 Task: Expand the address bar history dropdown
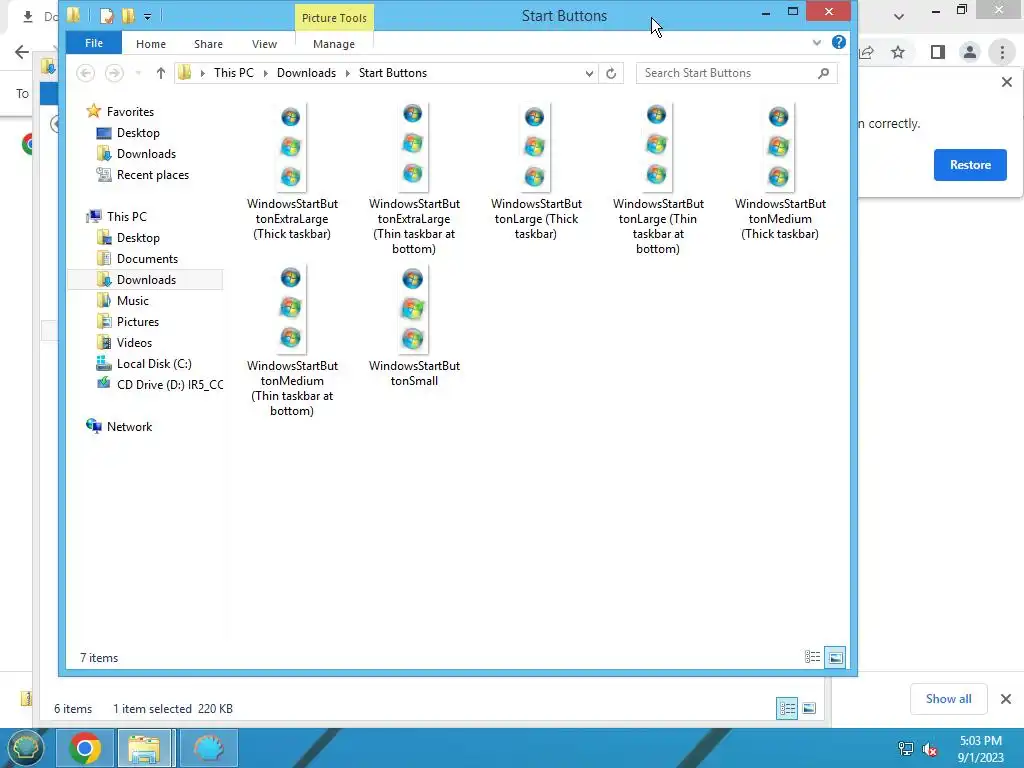[589, 73]
